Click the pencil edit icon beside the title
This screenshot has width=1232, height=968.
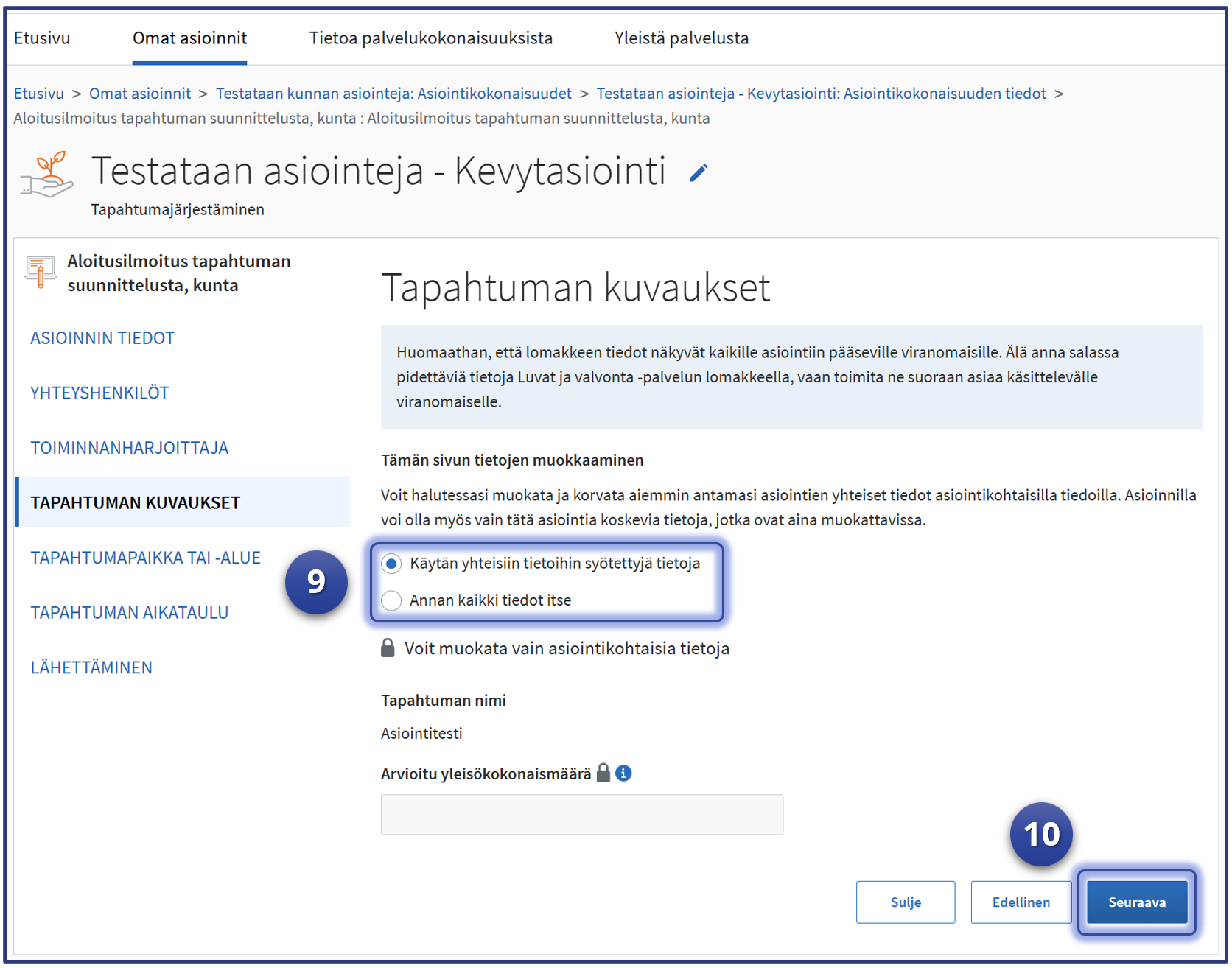[699, 173]
